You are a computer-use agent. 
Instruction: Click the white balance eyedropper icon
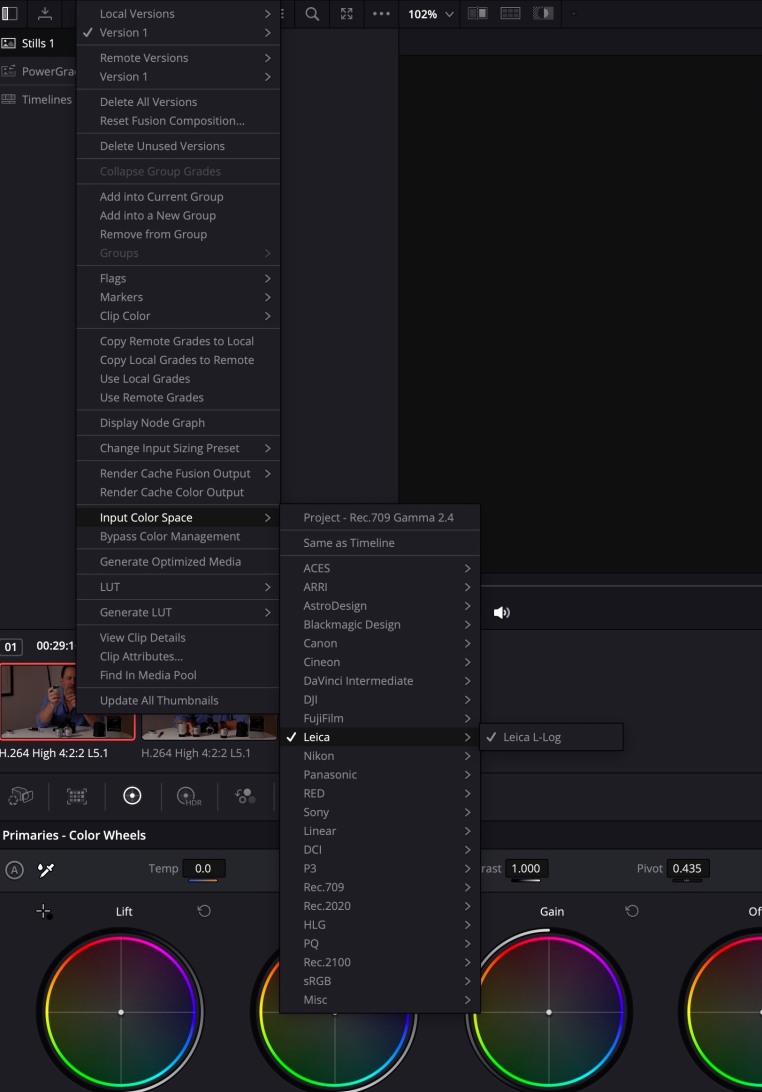[x=45, y=869]
